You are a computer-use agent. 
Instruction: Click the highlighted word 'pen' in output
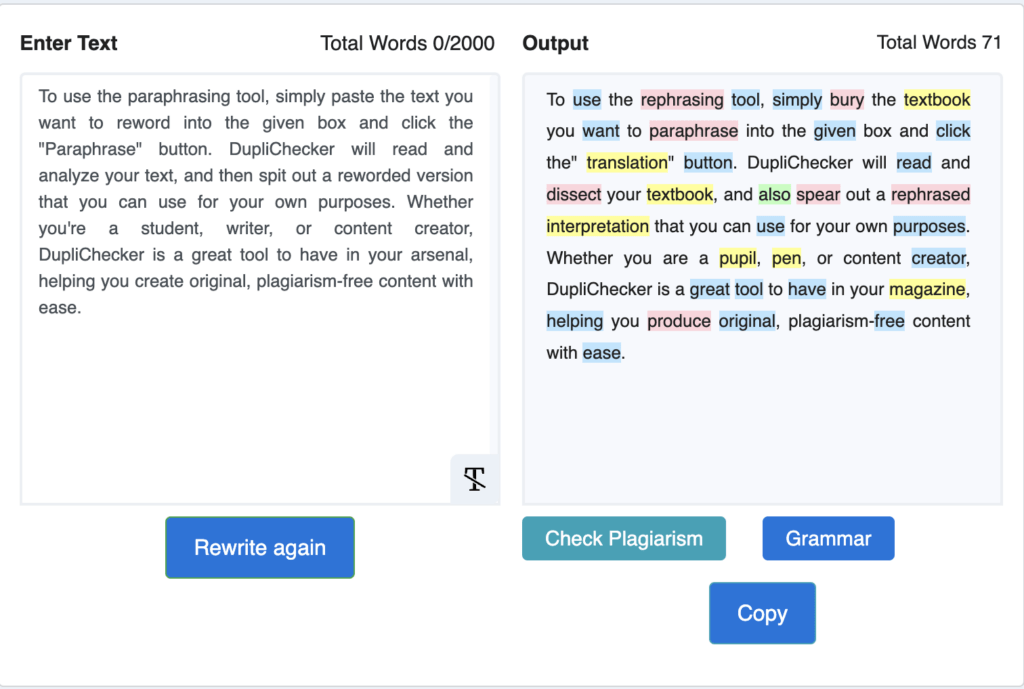786,258
